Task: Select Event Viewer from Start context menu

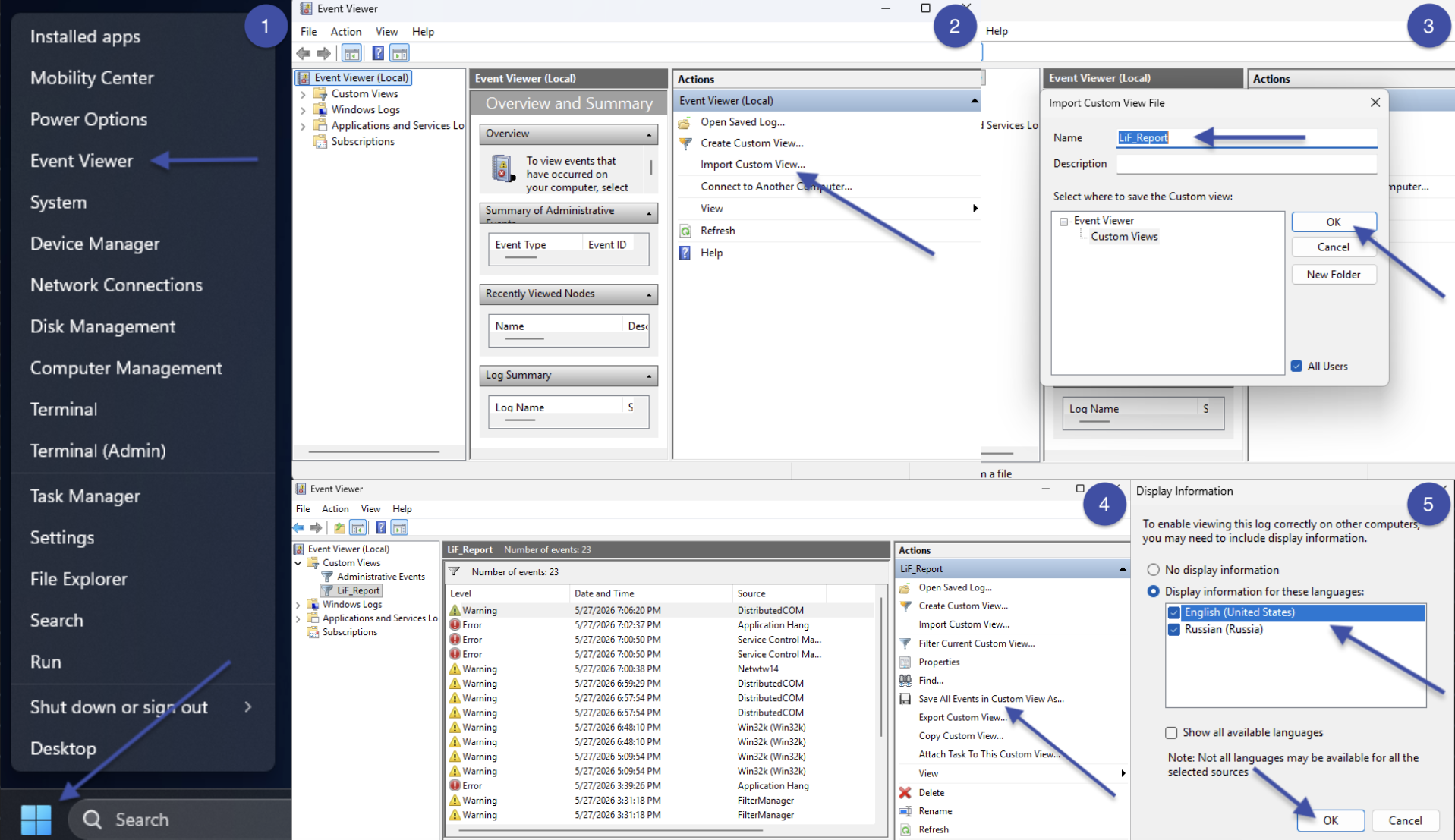Action: tap(81, 161)
